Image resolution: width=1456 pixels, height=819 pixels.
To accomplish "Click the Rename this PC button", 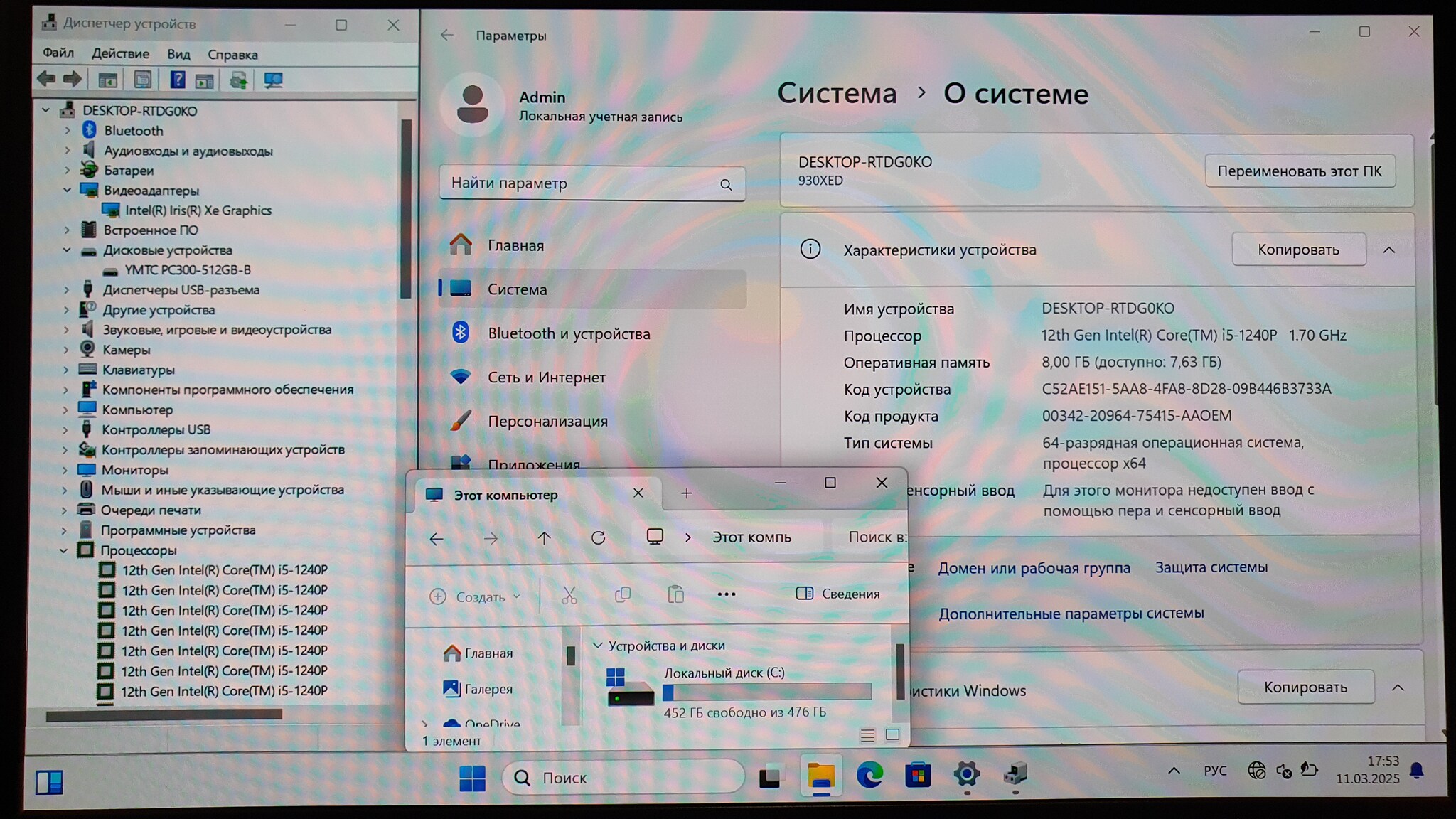I will pyautogui.click(x=1299, y=171).
